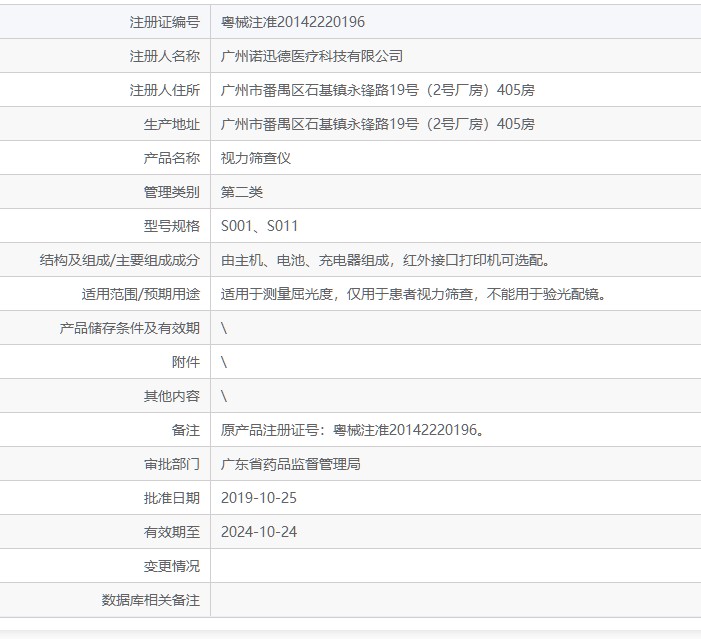Select management category value 第二类
701x639 pixels.
tap(241, 192)
